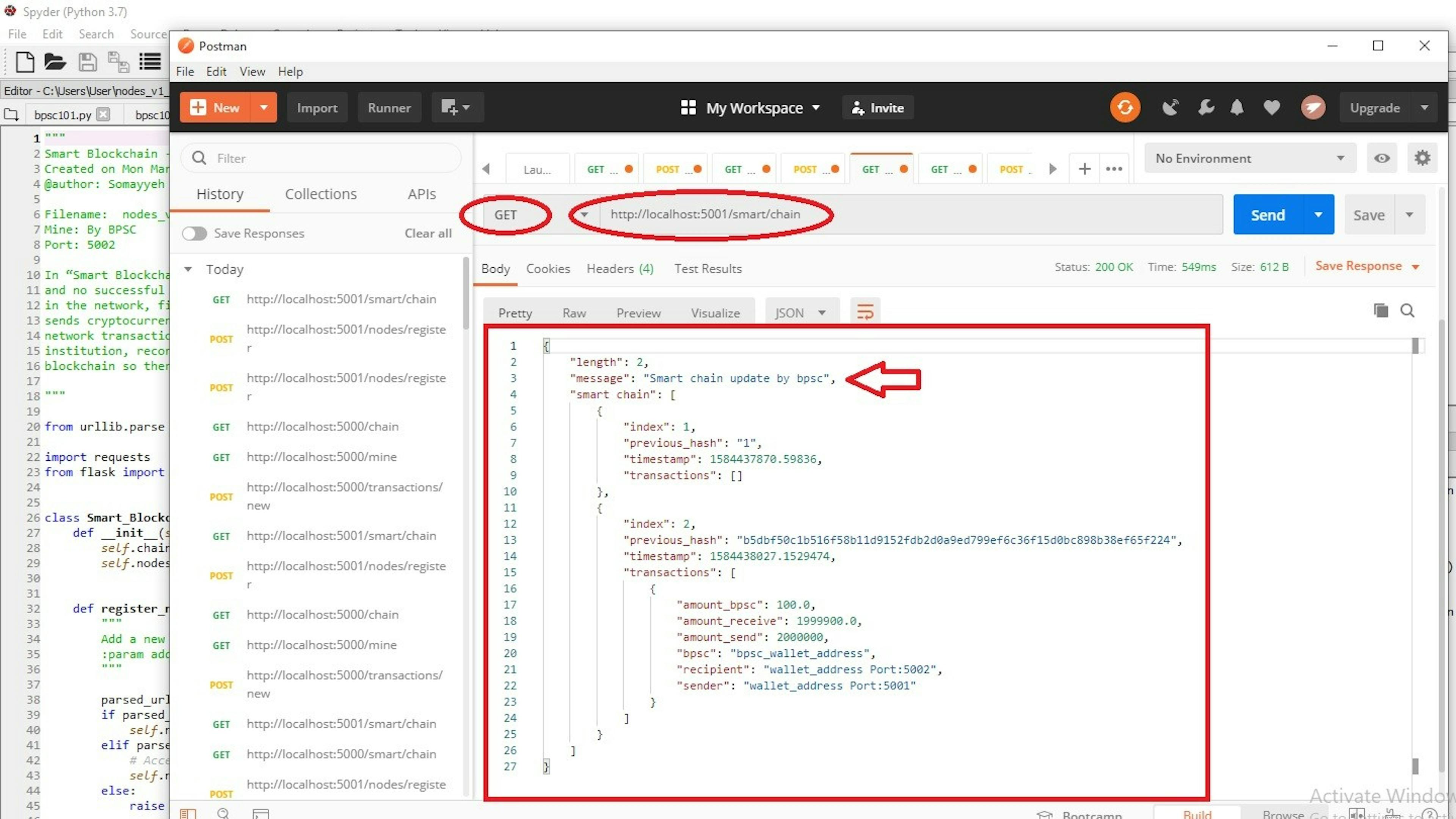Click the history list scrollbar
1456x819 pixels.
tap(466, 294)
